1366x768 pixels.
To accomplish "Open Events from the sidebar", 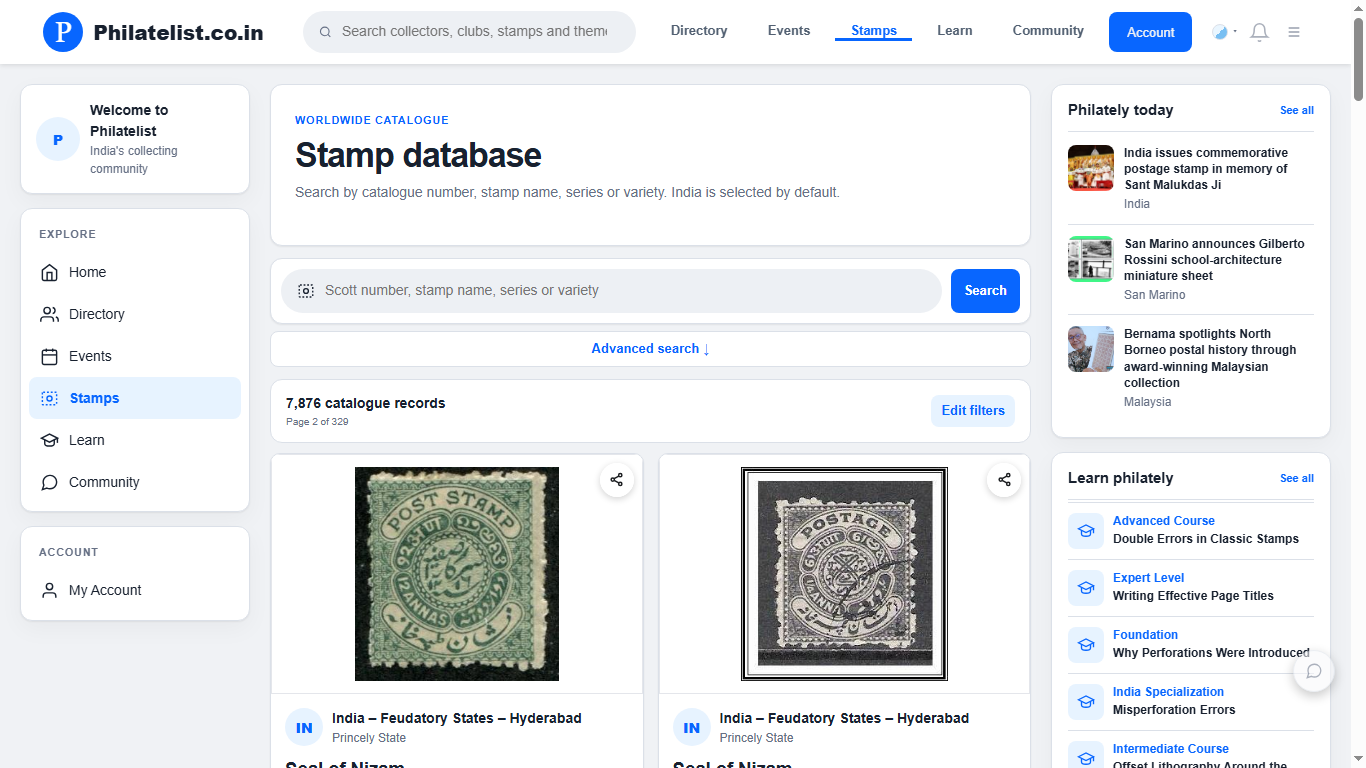I will (x=135, y=356).
